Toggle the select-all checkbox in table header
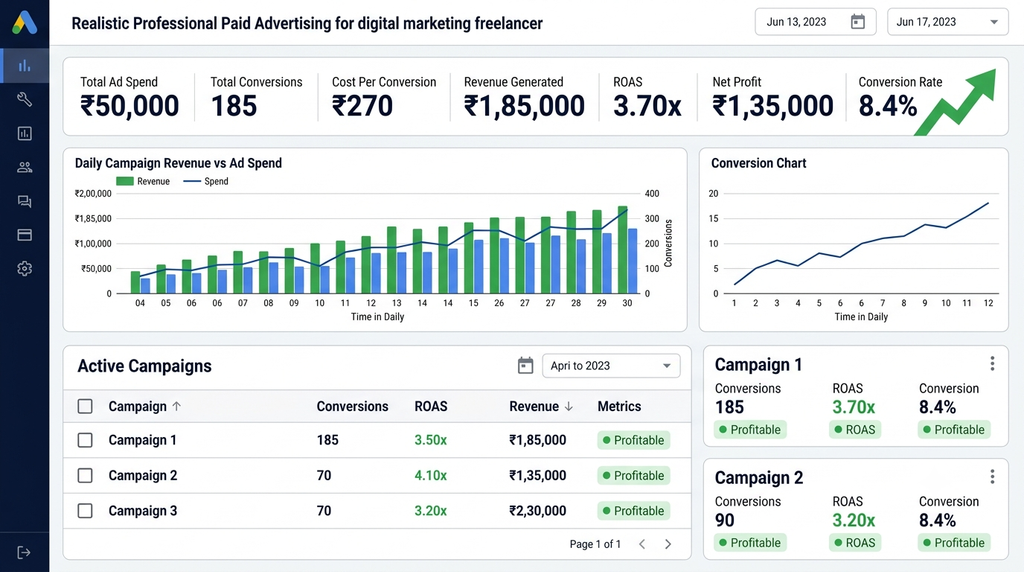This screenshot has width=1024, height=572. tap(85, 406)
